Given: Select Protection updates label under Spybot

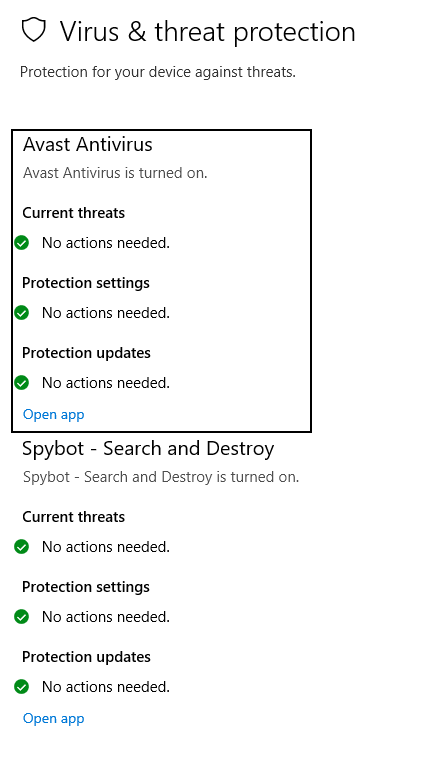Looking at the screenshot, I should click(87, 657).
